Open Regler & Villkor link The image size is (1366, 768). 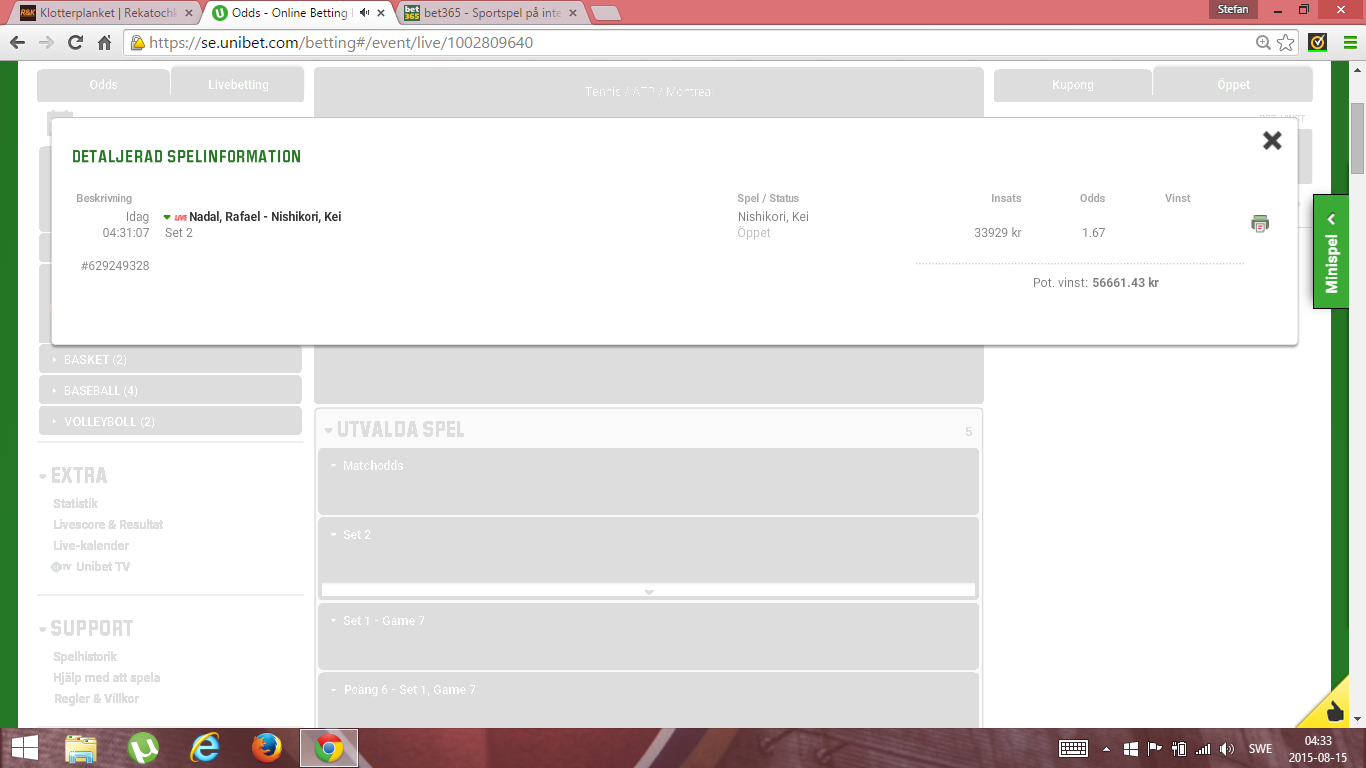pos(96,699)
